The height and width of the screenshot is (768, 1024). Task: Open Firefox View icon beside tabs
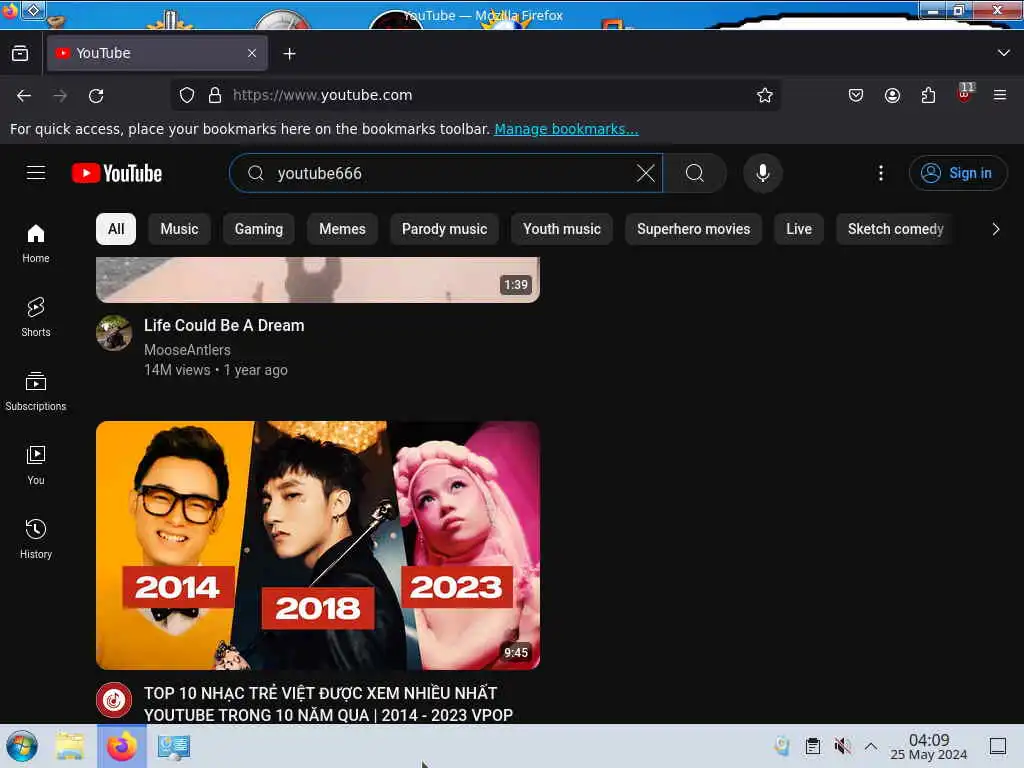point(20,54)
